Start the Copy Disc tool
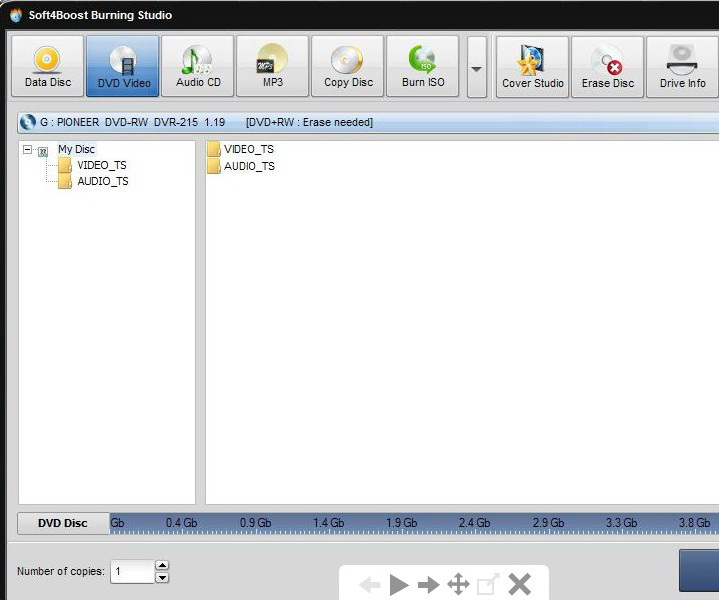 click(x=348, y=66)
